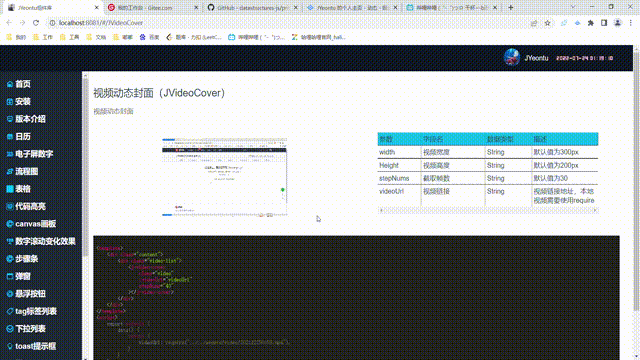Click the 弹窗 dialog icon in sidebar

pos(10,276)
